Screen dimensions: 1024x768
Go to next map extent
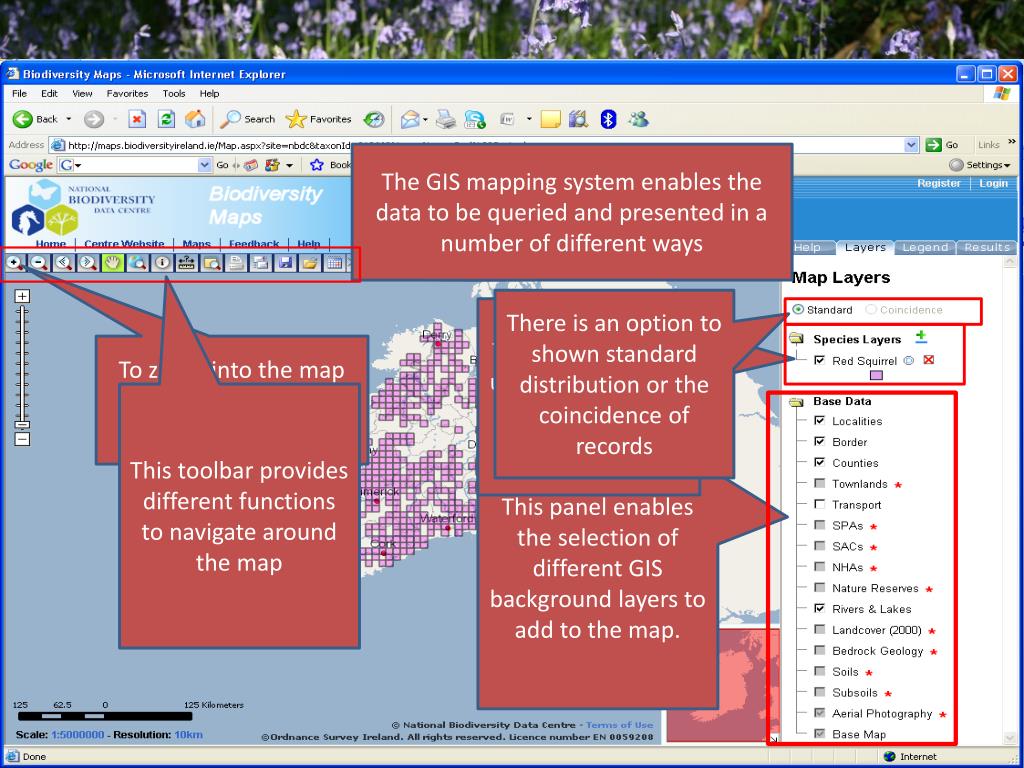click(88, 263)
